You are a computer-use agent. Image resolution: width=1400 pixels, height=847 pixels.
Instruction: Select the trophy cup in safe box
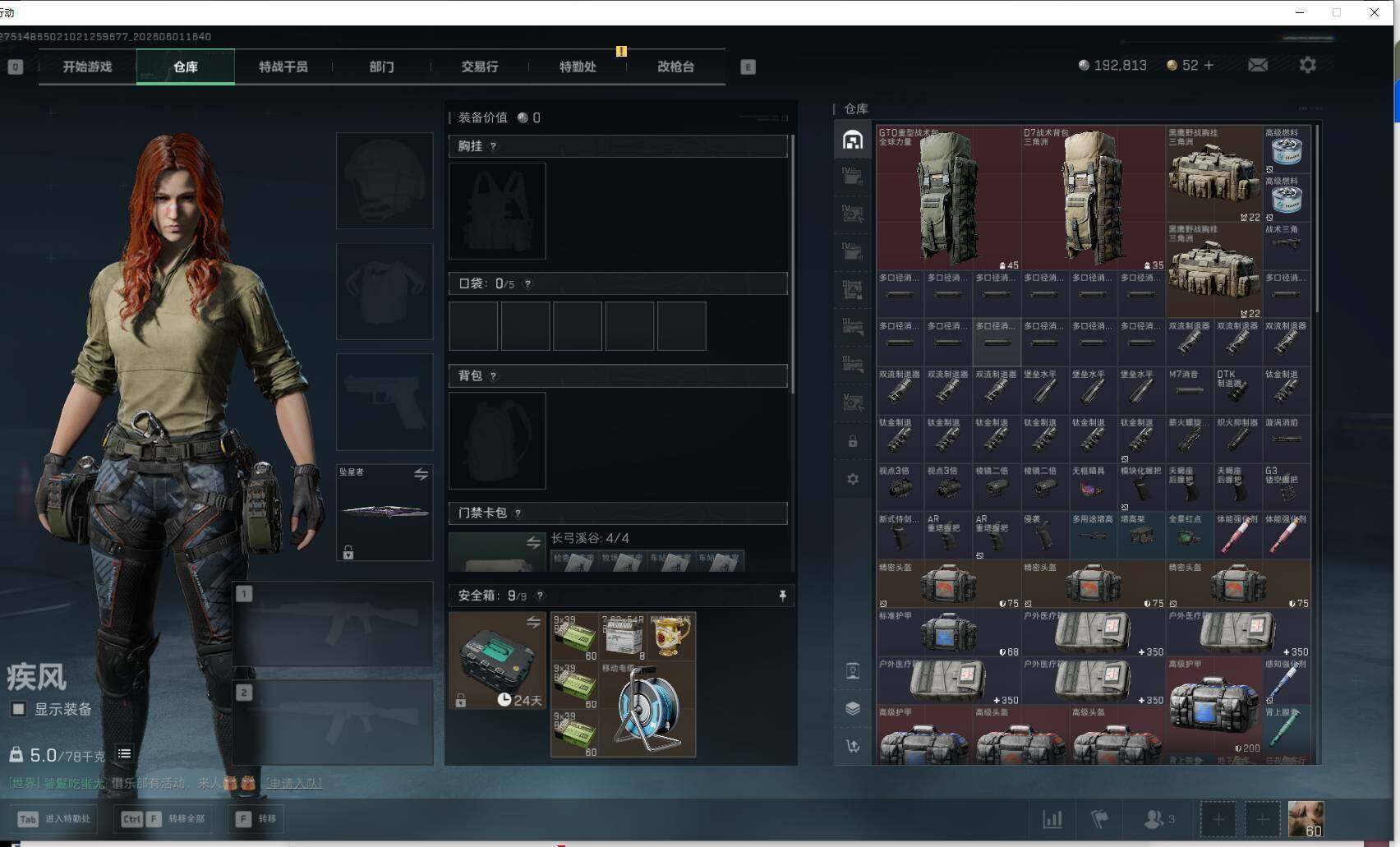click(672, 637)
